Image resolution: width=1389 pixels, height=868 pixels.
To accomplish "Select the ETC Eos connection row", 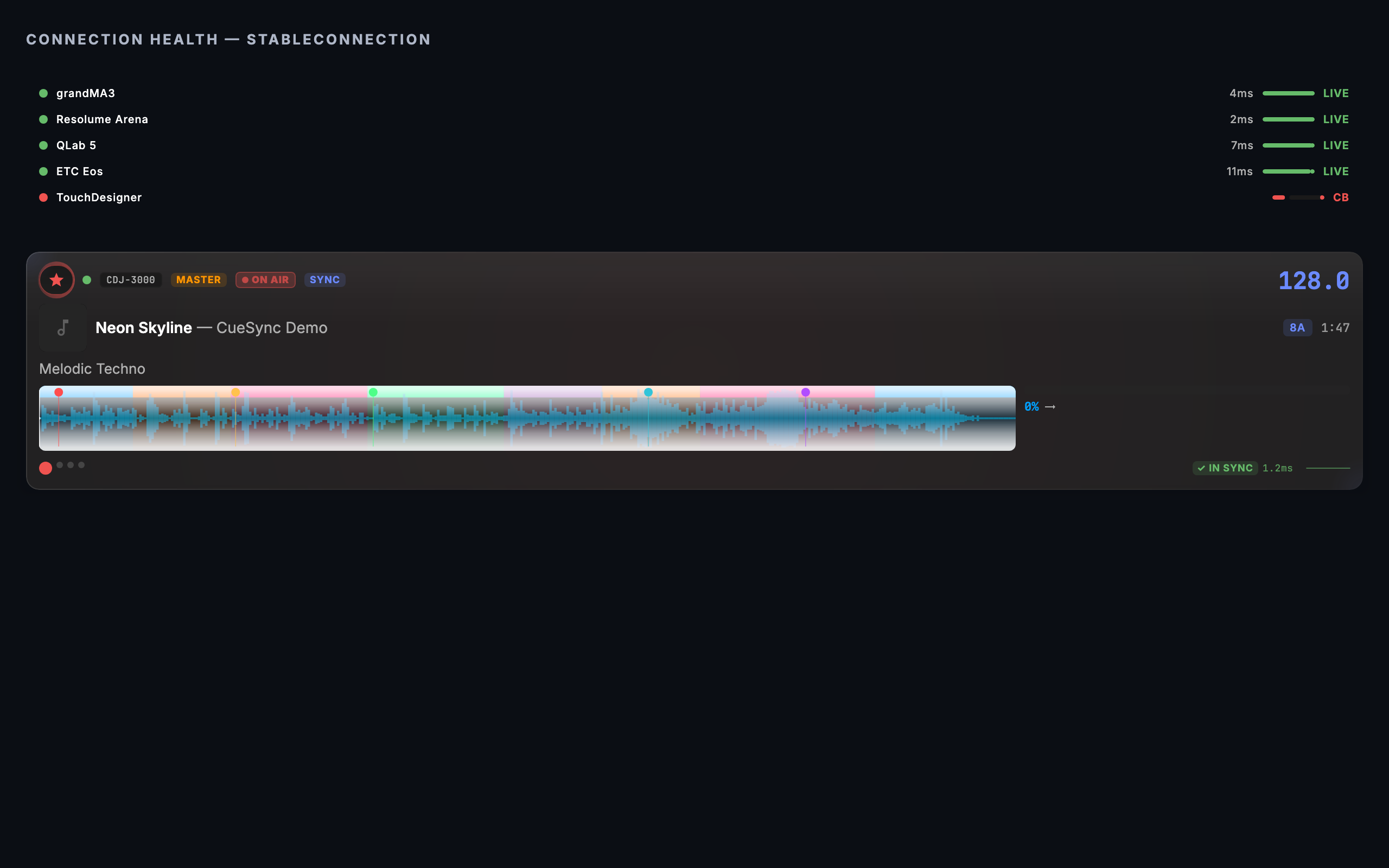I will (x=694, y=171).
